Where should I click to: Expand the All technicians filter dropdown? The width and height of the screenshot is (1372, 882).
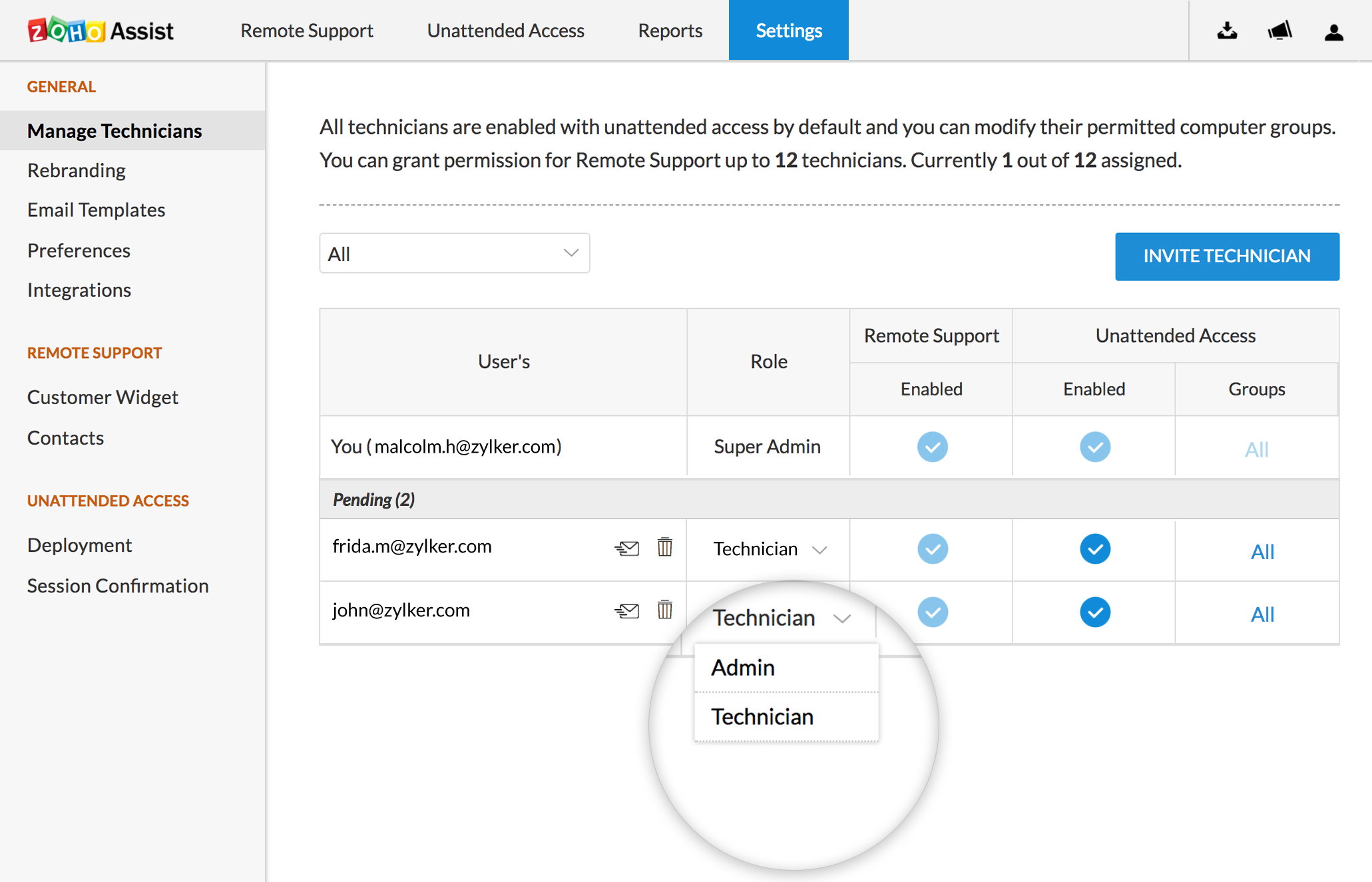[x=454, y=254]
